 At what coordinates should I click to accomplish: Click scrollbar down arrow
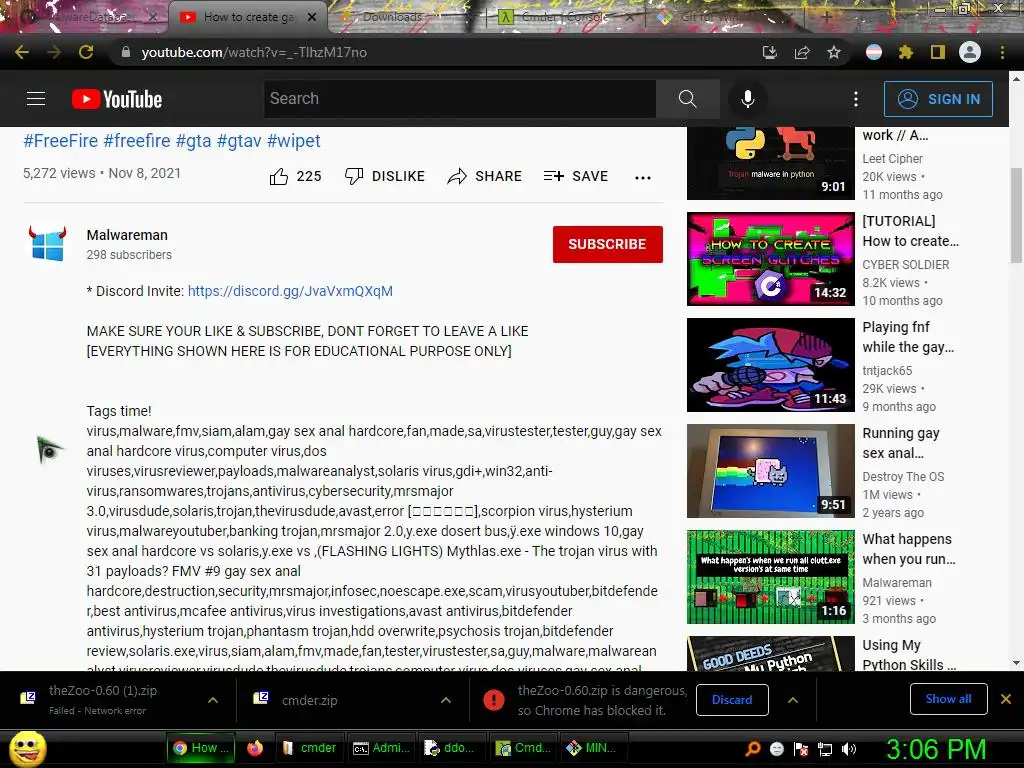pyautogui.click(x=1016, y=664)
